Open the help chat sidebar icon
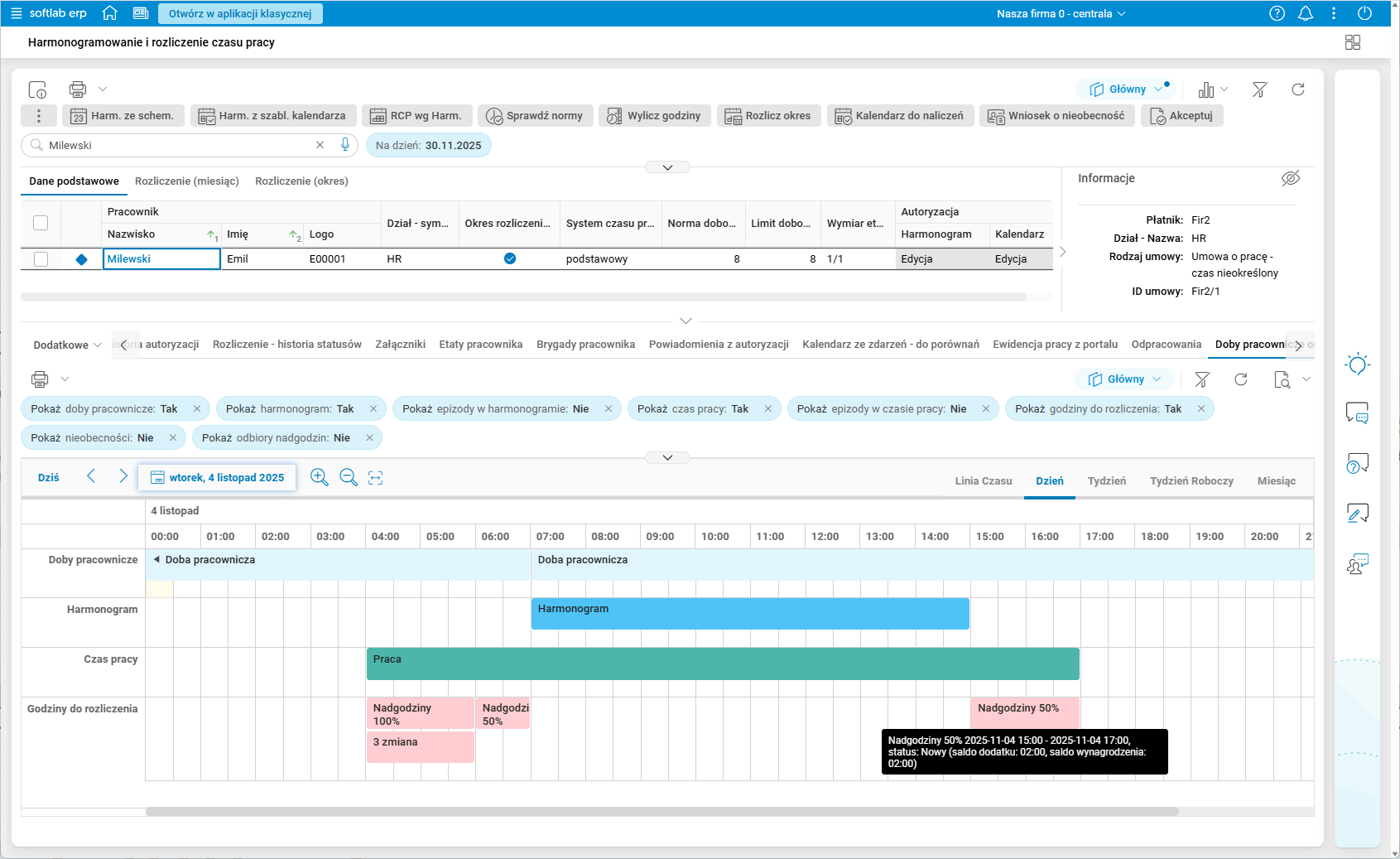The width and height of the screenshot is (1400, 859). pyautogui.click(x=1358, y=463)
